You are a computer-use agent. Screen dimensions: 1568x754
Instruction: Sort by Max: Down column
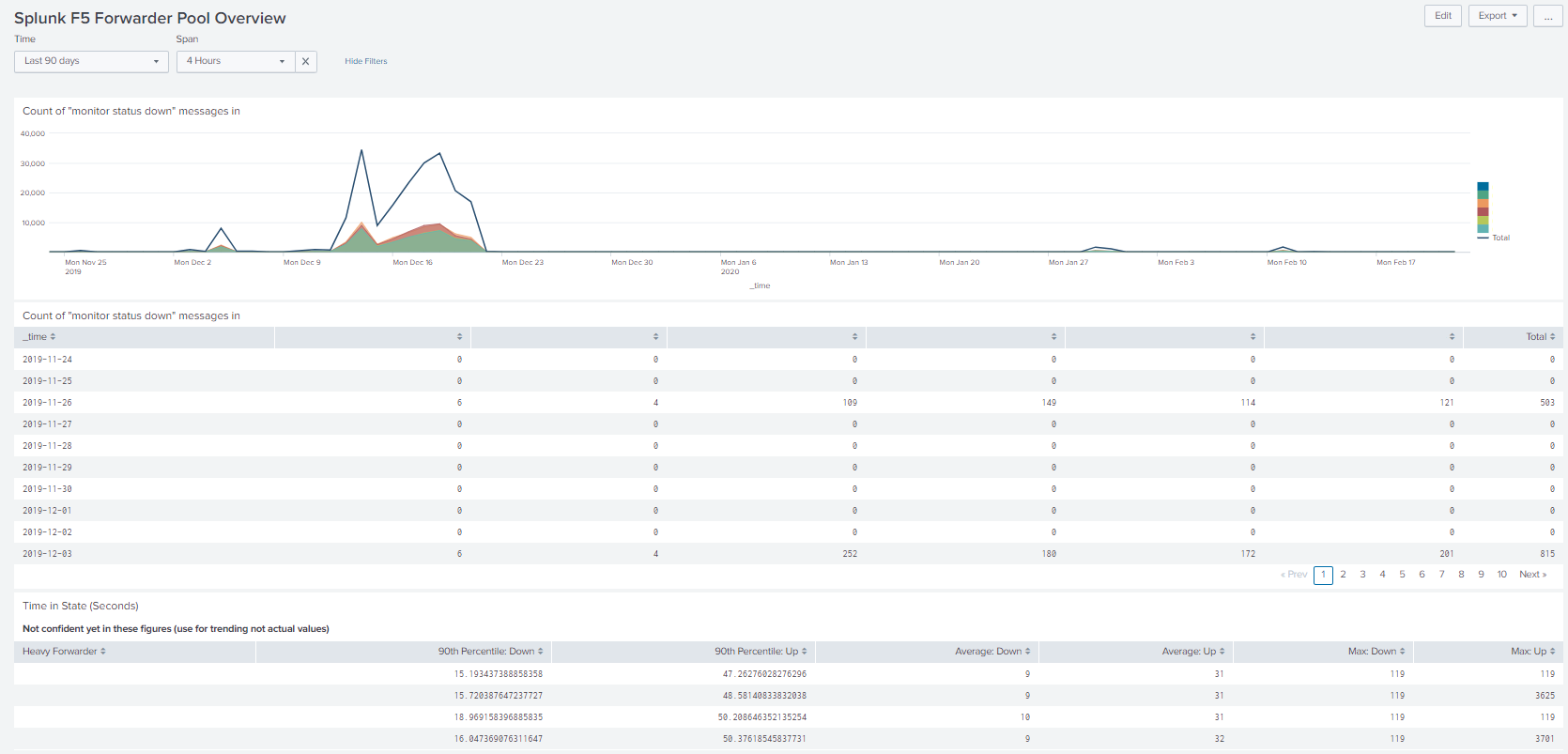pos(1376,652)
